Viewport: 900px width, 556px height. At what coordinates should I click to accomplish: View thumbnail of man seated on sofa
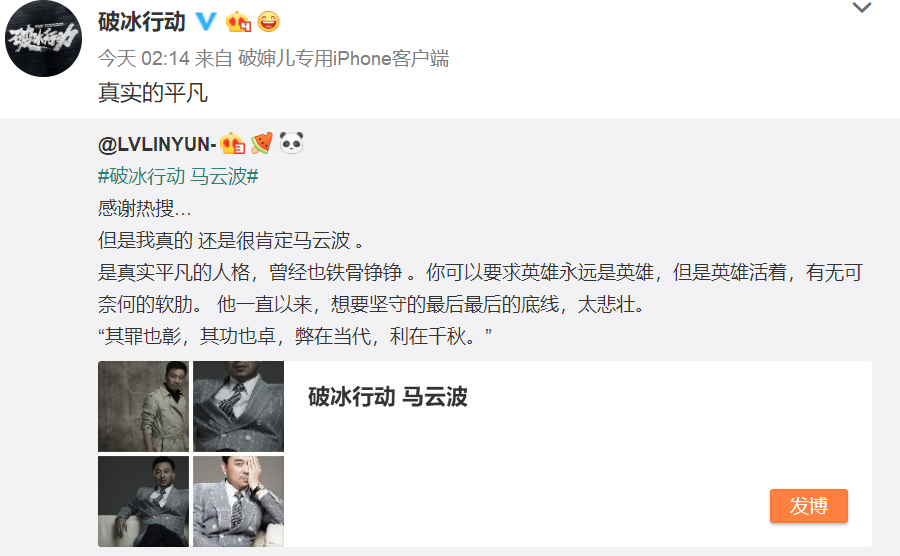[143, 501]
